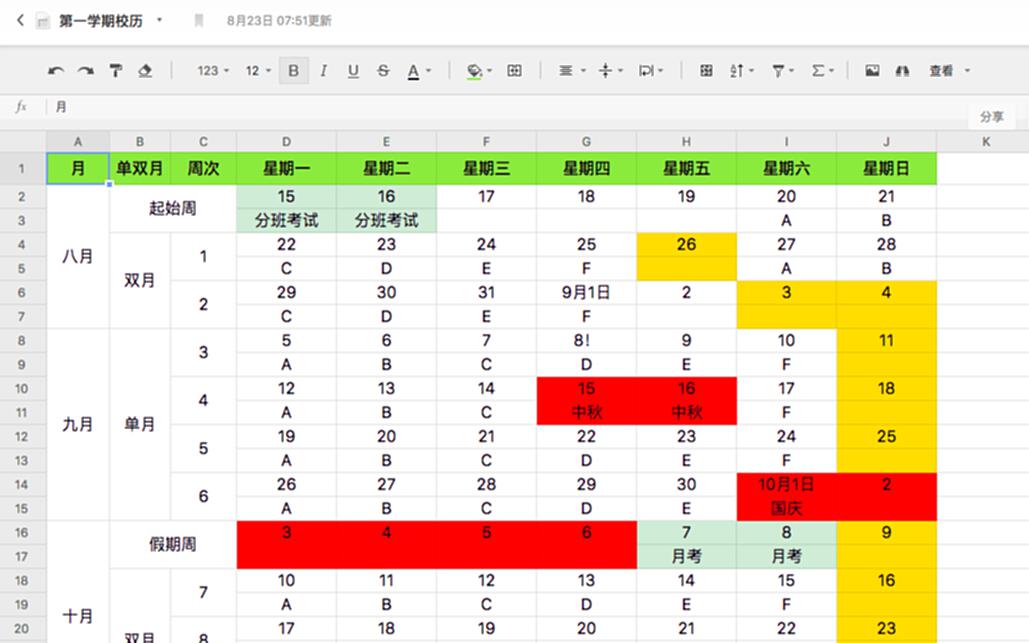Click the fill color bucket icon
This screenshot has height=643, width=1029.
[x=474, y=71]
